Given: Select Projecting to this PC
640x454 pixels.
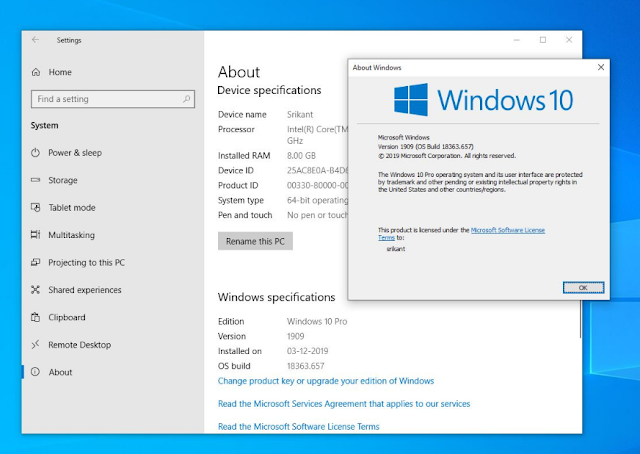Looking at the screenshot, I should coord(113,263).
